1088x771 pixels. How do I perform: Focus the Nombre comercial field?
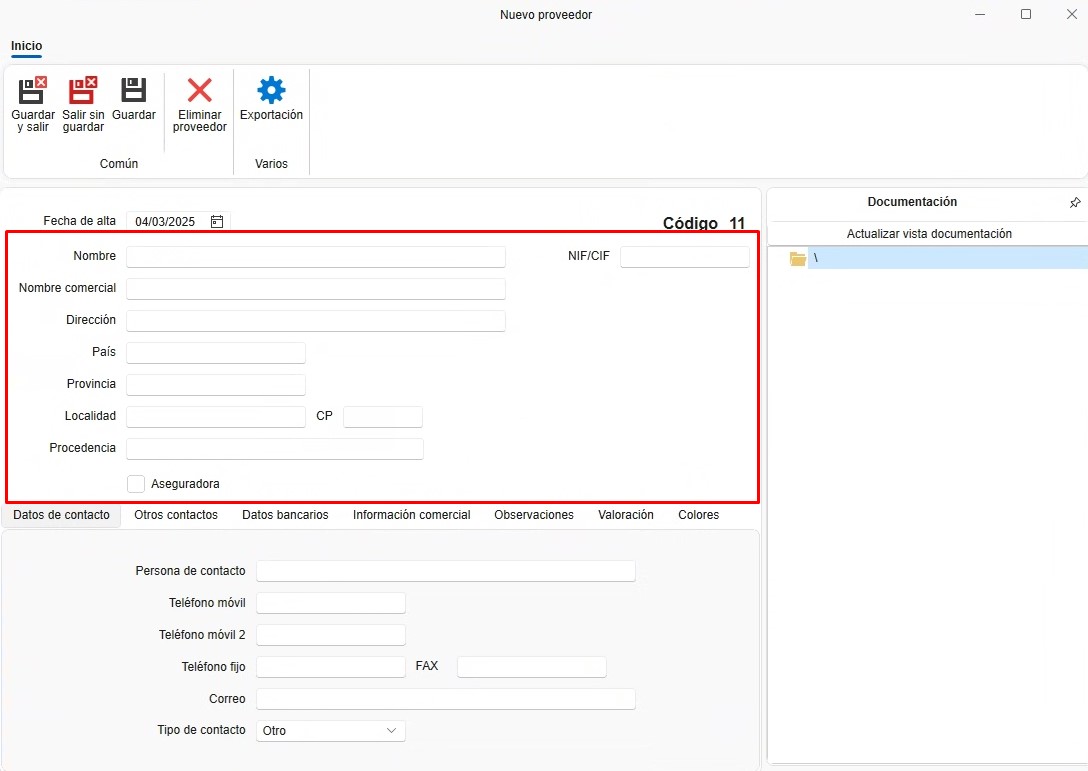coord(316,289)
